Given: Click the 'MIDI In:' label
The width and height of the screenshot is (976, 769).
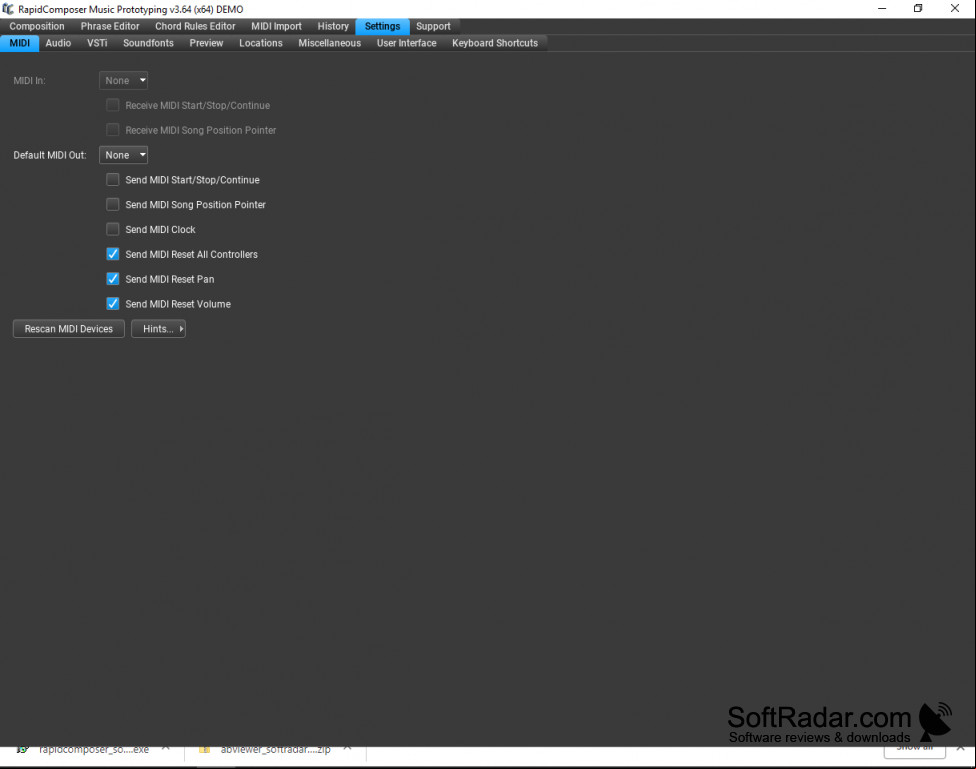Looking at the screenshot, I should point(29,80).
